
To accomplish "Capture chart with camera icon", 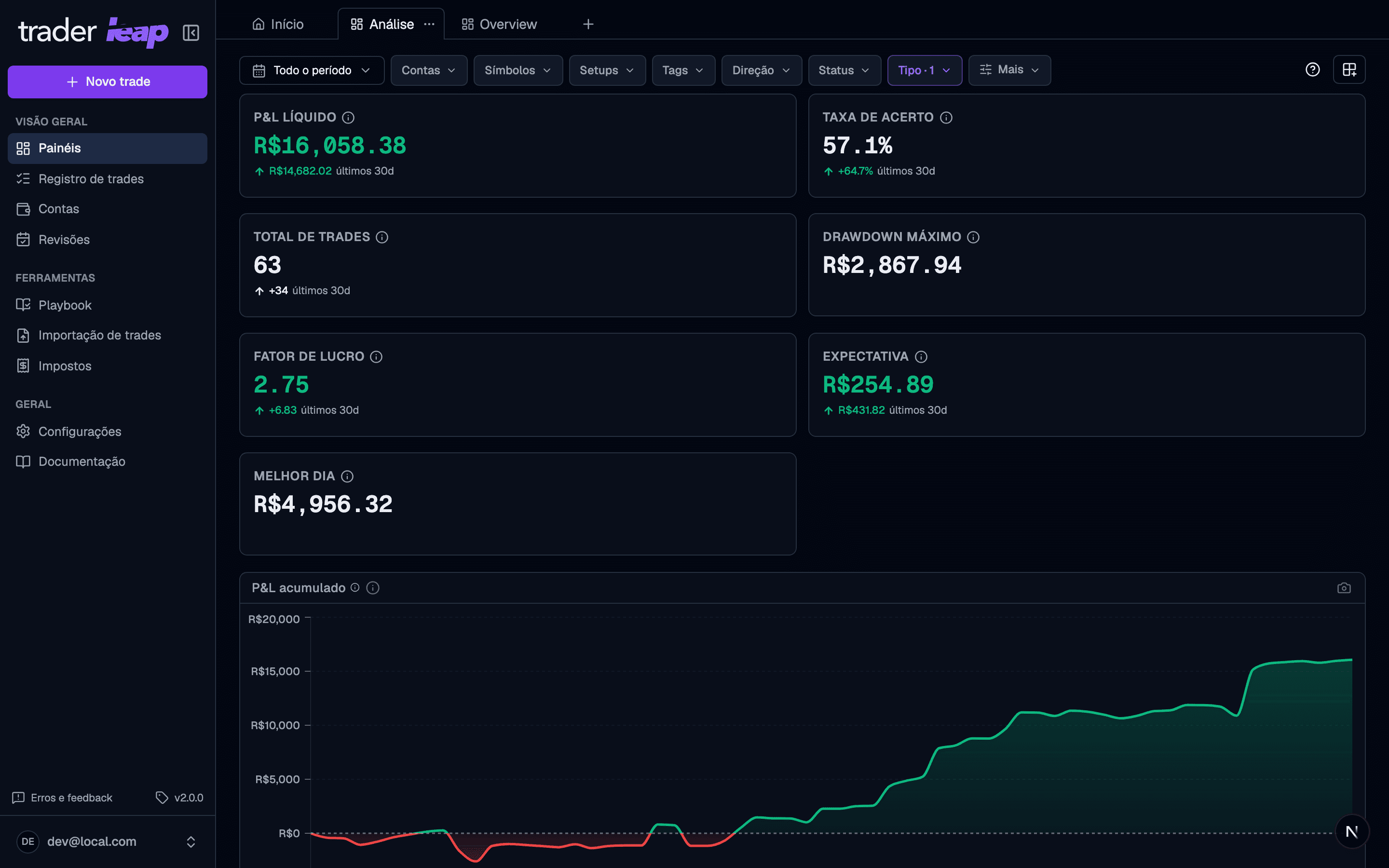I will click(1344, 588).
